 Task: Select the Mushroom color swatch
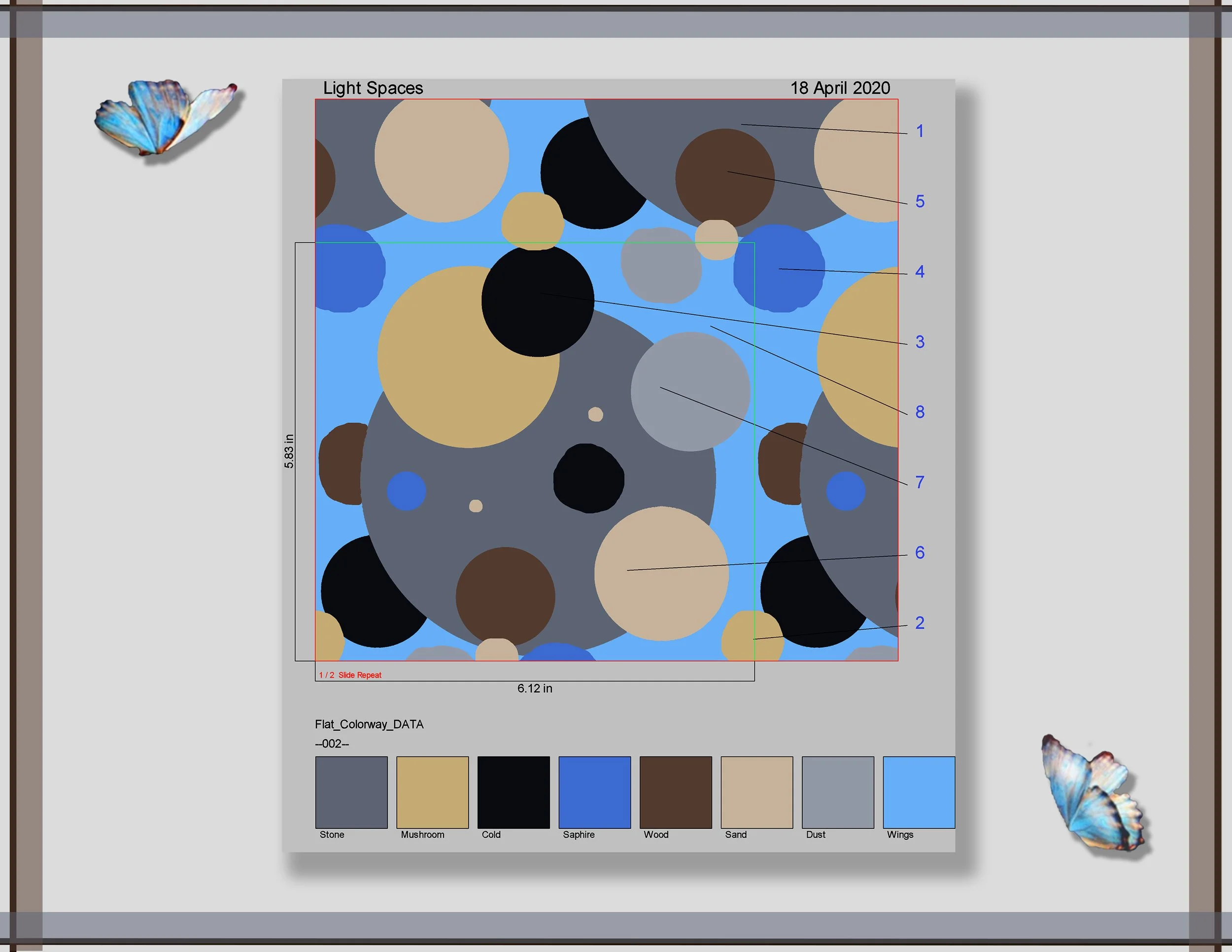click(x=432, y=792)
